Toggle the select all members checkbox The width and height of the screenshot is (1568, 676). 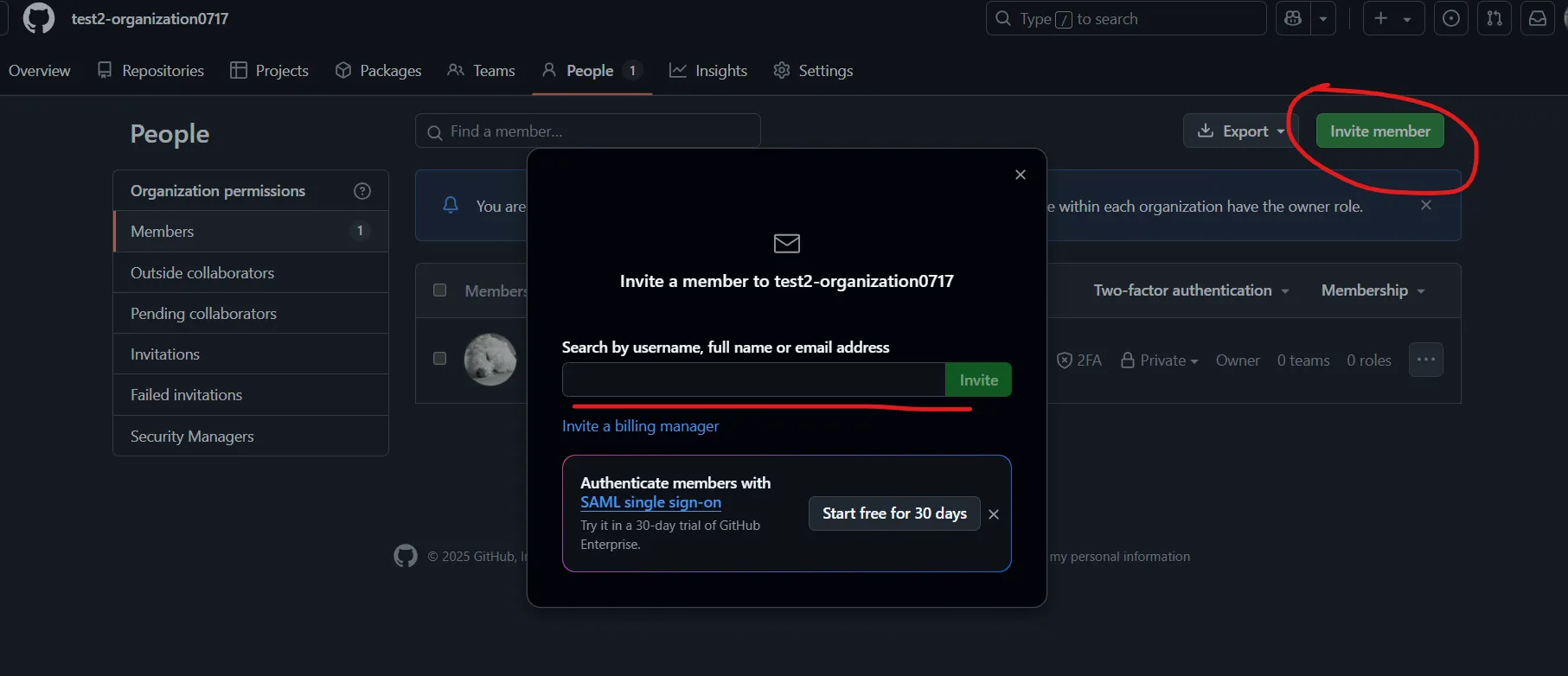coord(440,290)
